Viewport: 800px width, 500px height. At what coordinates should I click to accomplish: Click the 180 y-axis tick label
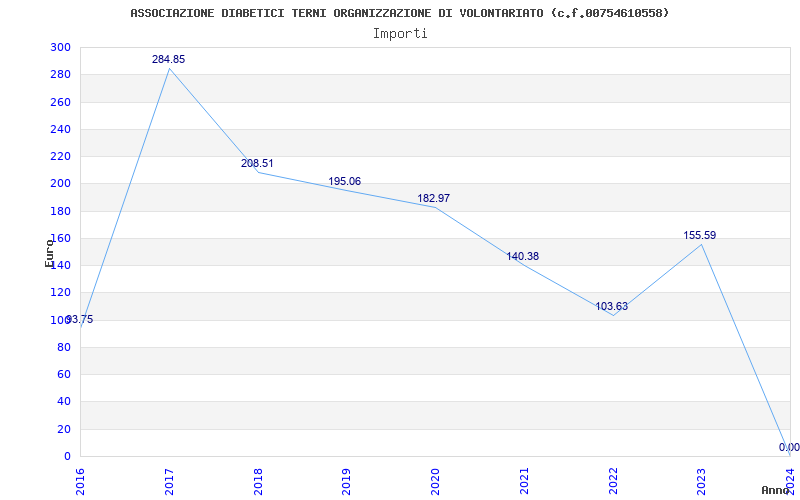60,211
